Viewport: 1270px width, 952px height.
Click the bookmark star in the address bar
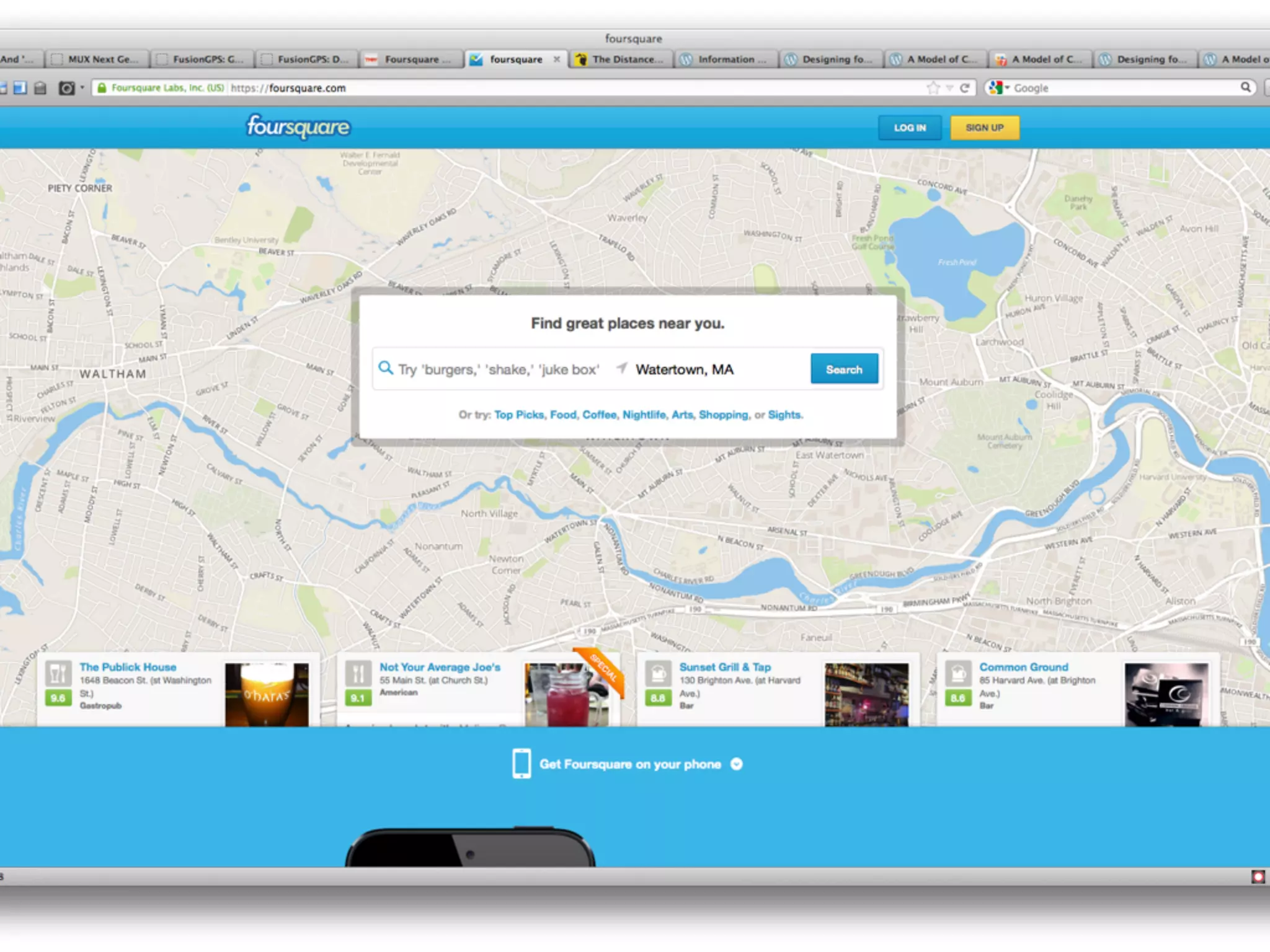(x=933, y=88)
